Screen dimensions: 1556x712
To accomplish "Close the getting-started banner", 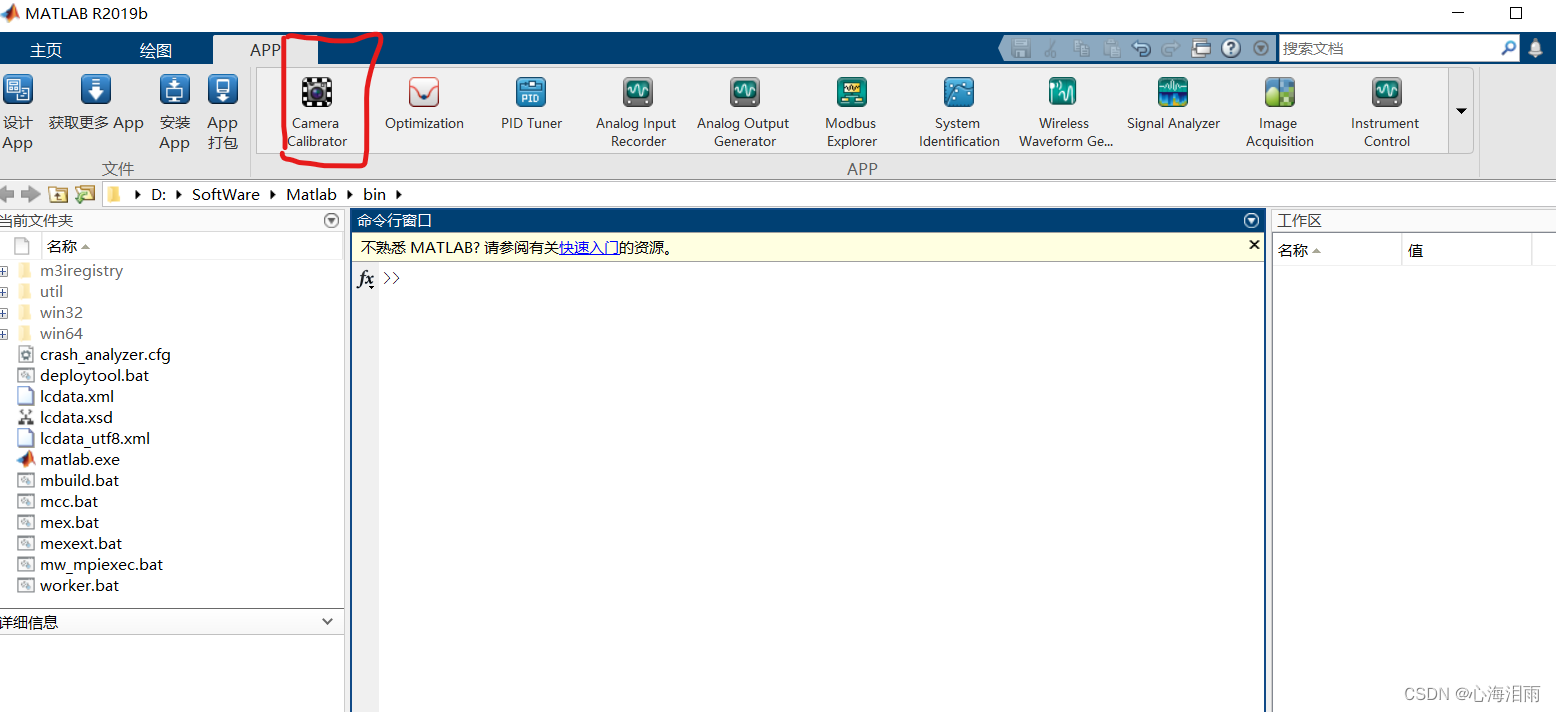I will pos(1255,245).
